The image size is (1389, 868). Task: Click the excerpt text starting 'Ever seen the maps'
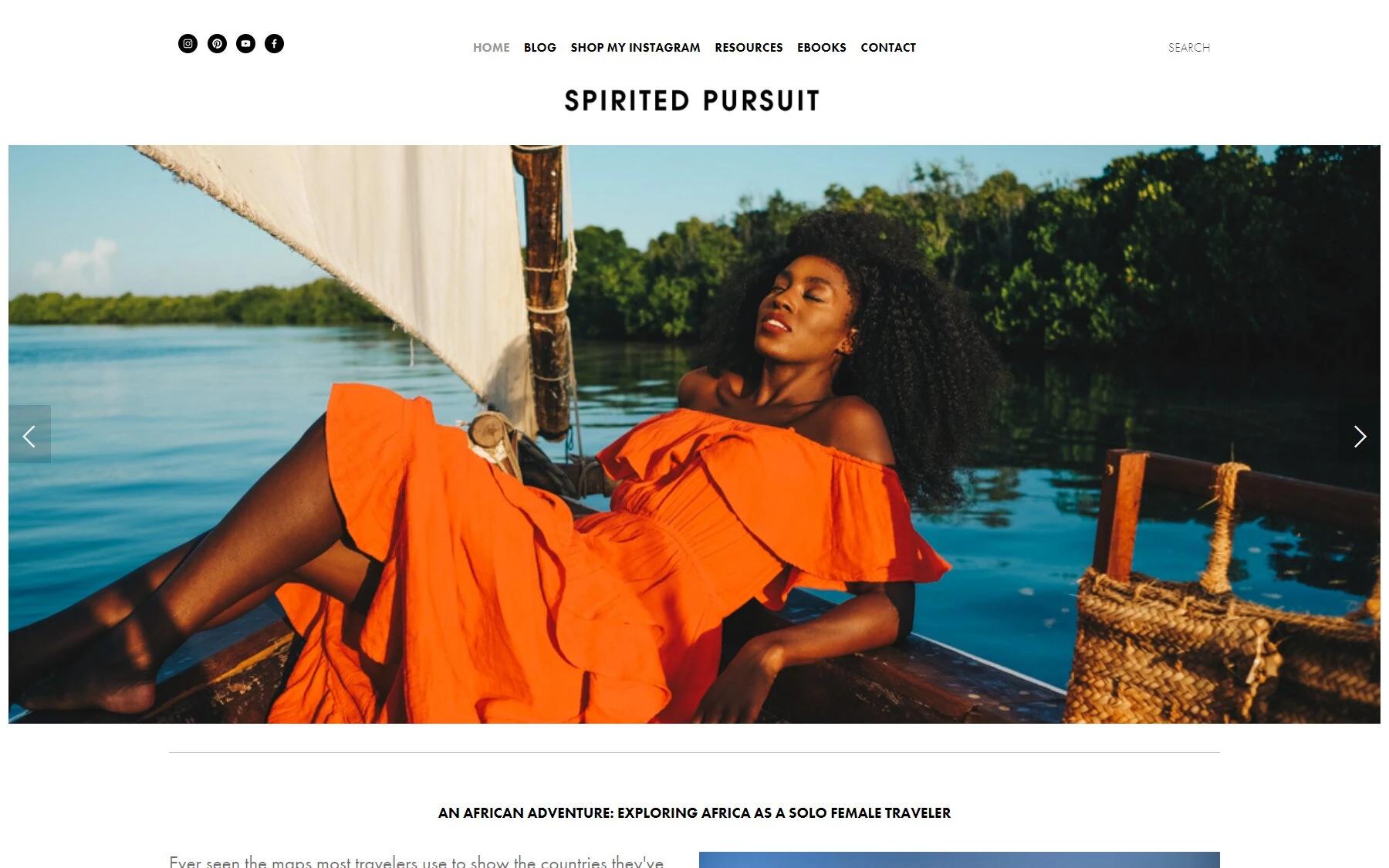click(416, 861)
